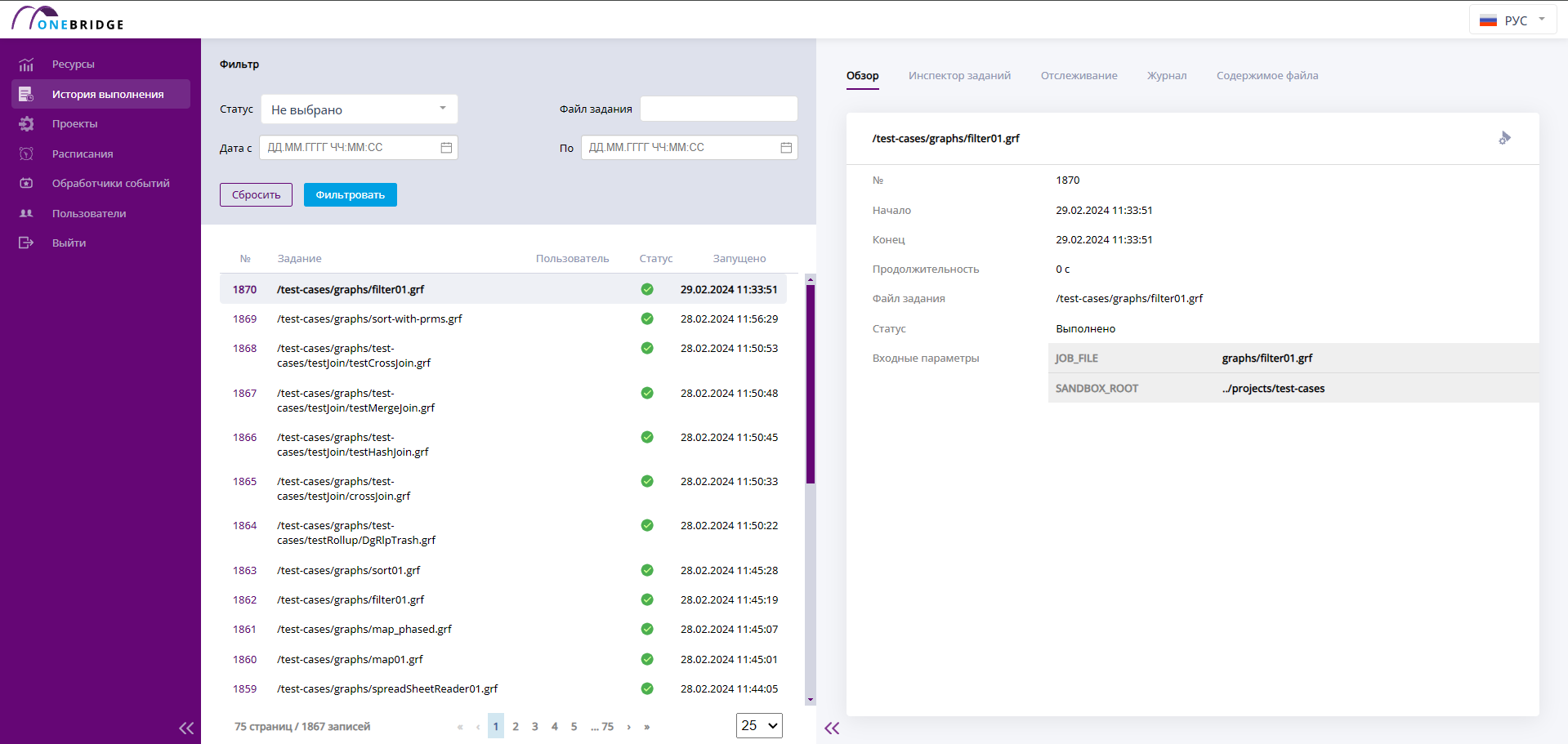Click the Задание column header
This screenshot has width=1568, height=744.
(x=299, y=259)
